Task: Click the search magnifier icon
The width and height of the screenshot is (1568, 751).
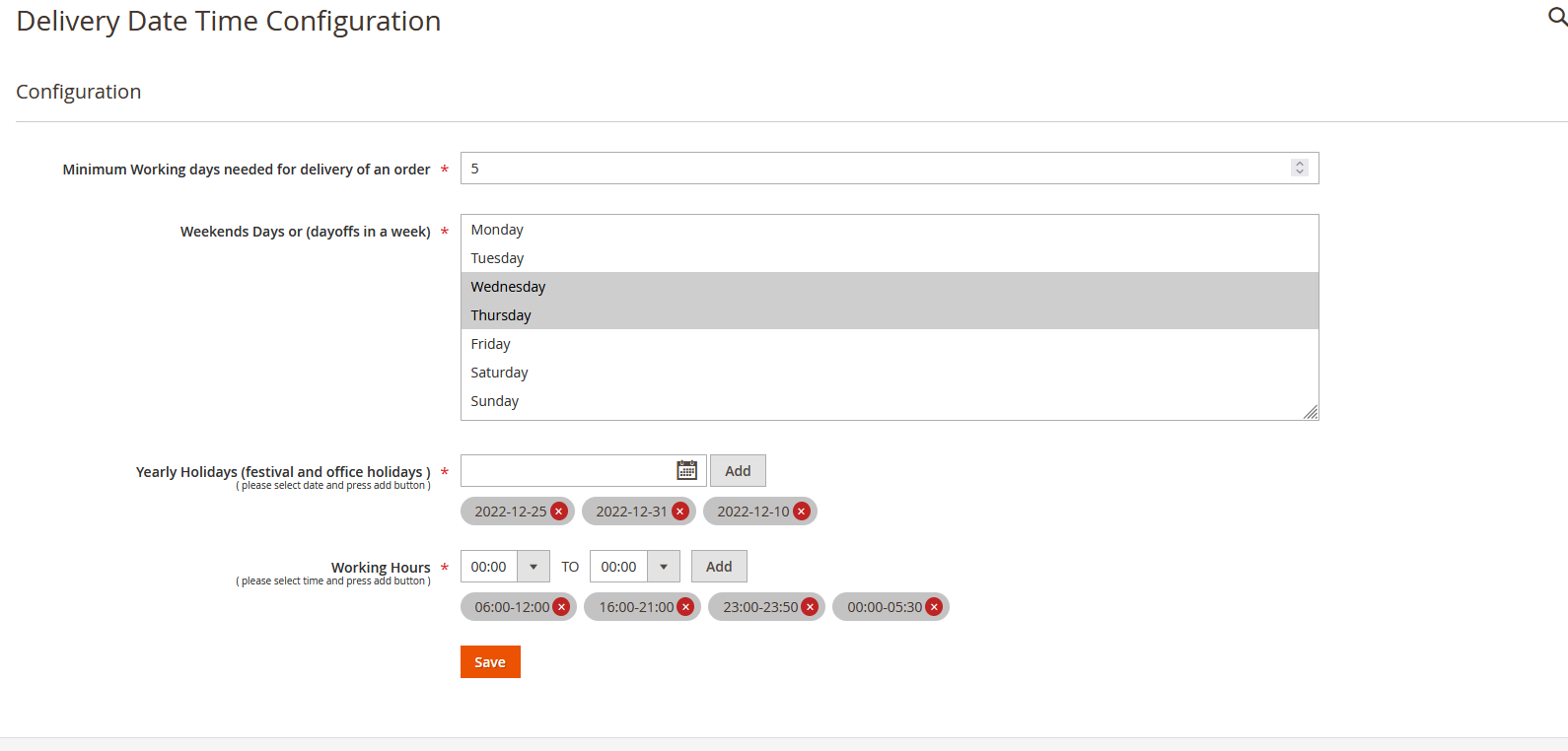Action: click(x=1557, y=17)
